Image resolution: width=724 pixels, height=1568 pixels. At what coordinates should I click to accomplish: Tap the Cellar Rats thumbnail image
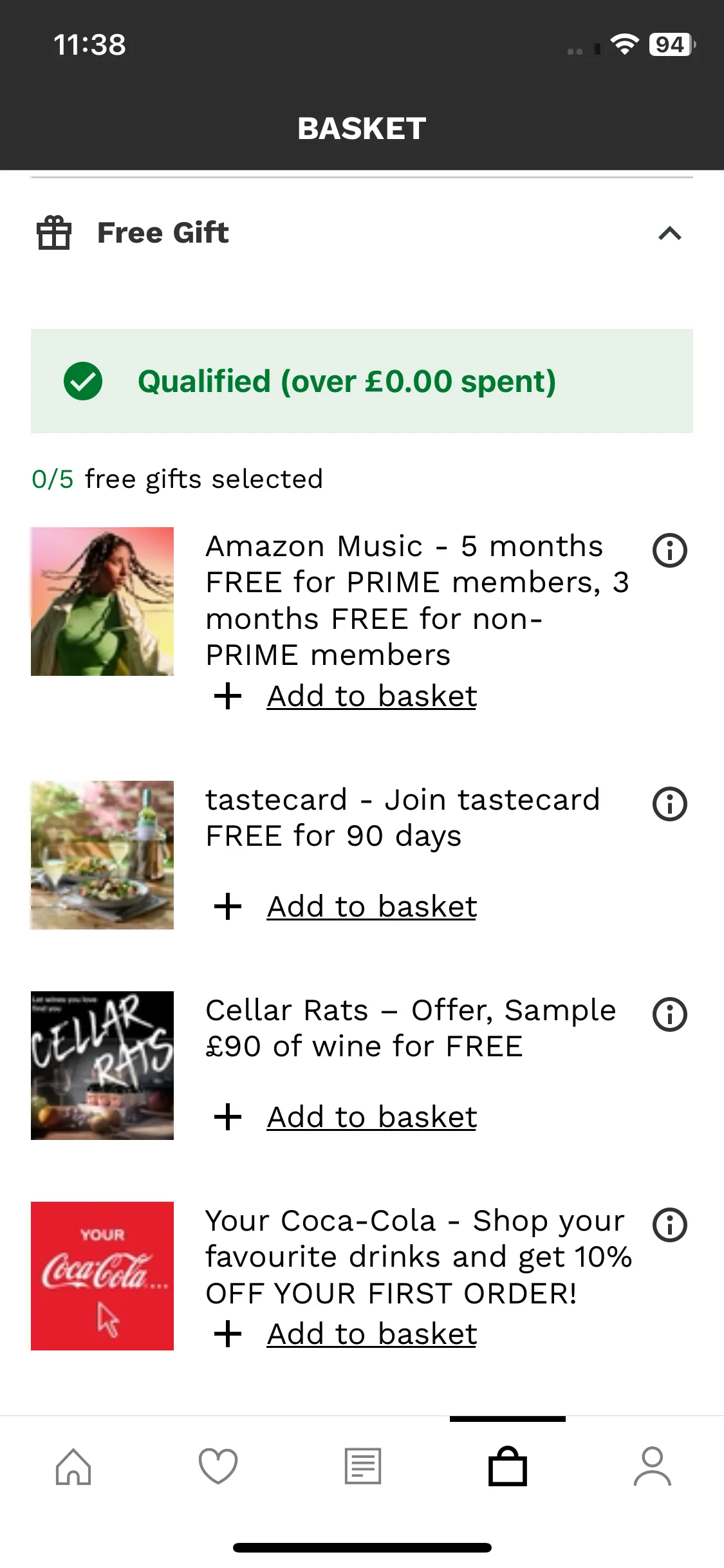pyautogui.click(x=102, y=1065)
